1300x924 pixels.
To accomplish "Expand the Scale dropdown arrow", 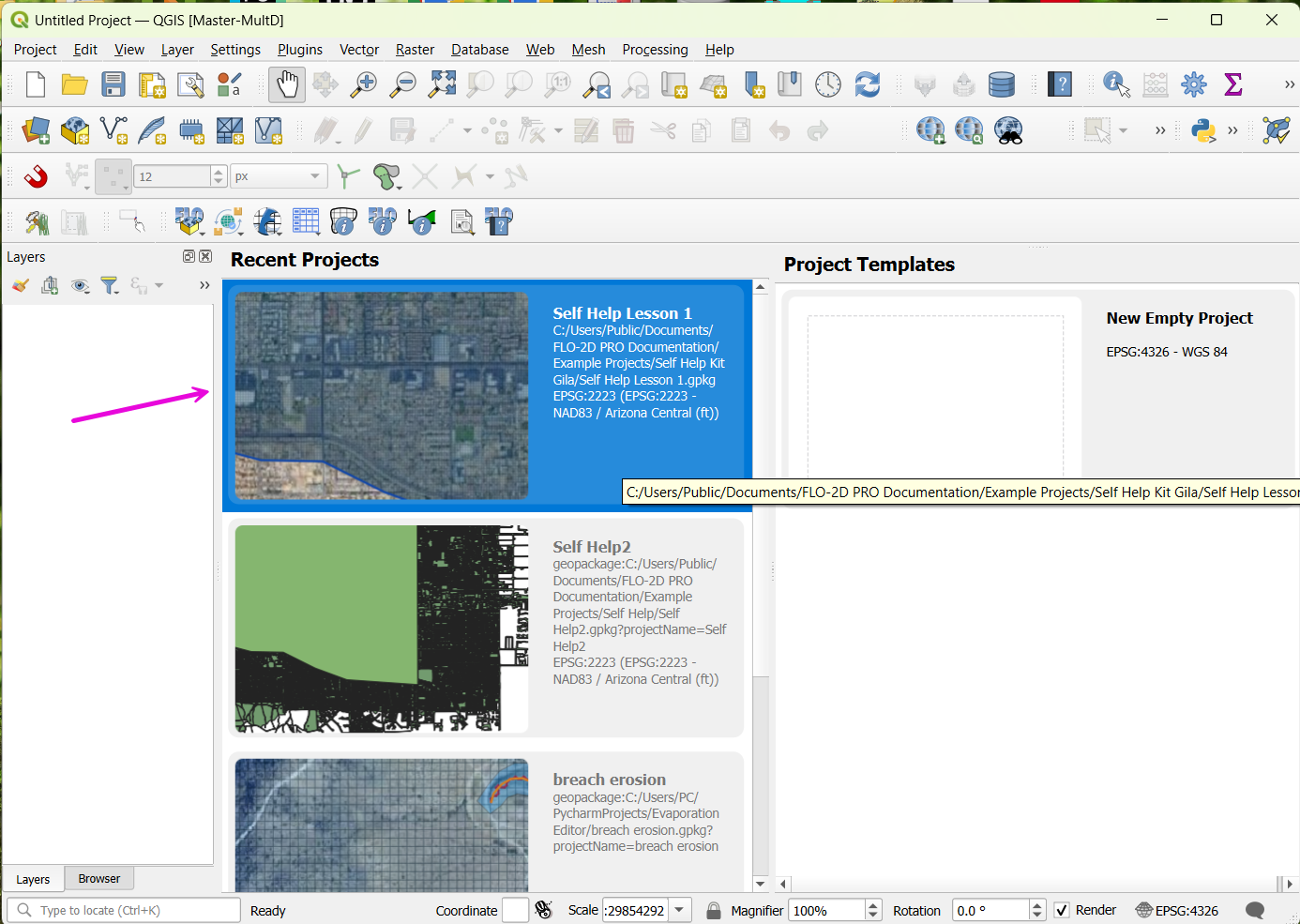I will click(680, 910).
